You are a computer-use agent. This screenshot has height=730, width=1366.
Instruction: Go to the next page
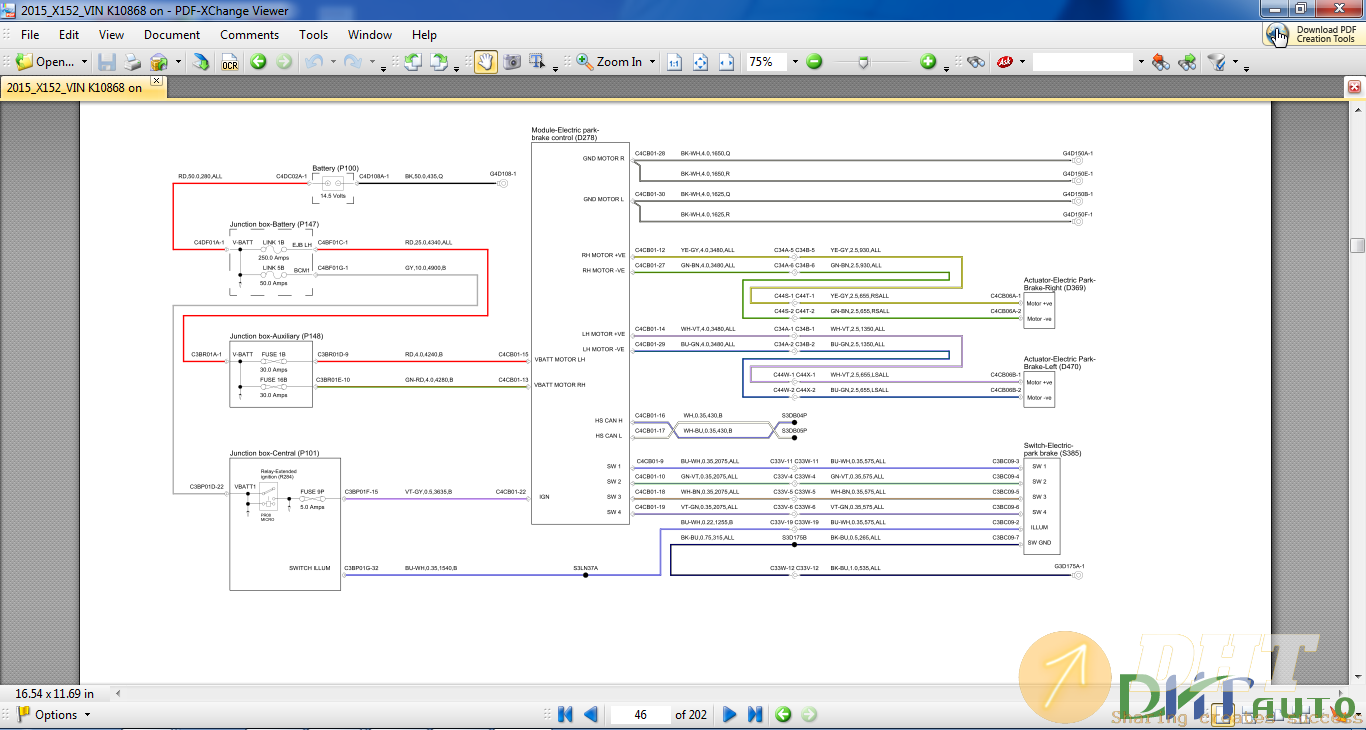coord(729,714)
